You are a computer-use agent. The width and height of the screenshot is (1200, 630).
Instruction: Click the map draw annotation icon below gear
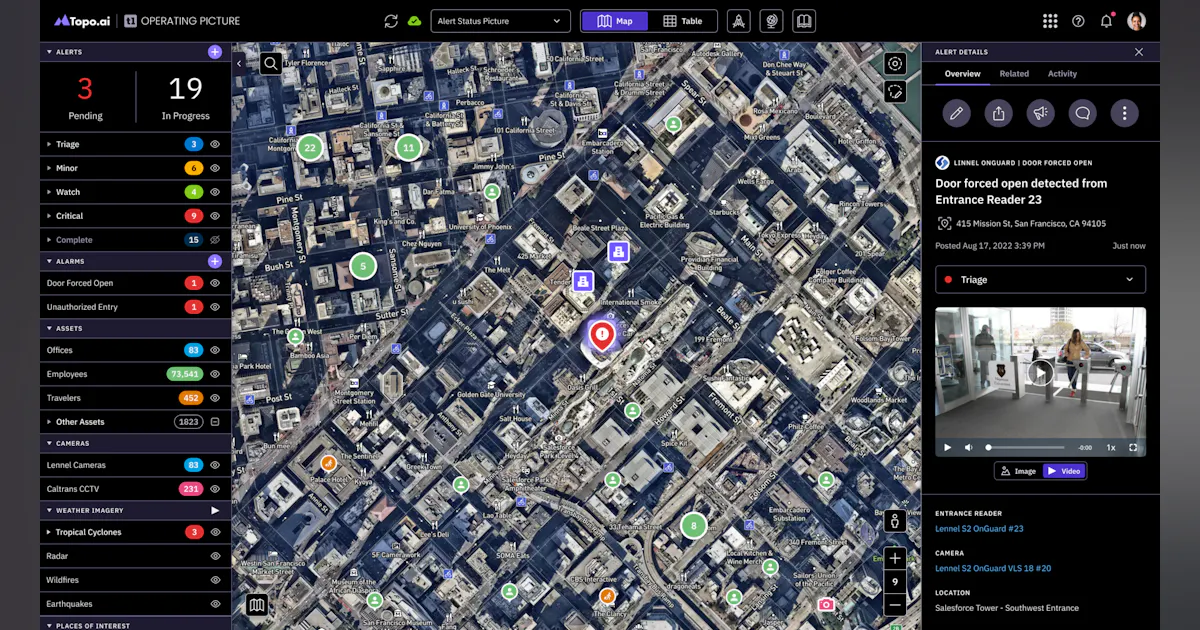[x=895, y=92]
